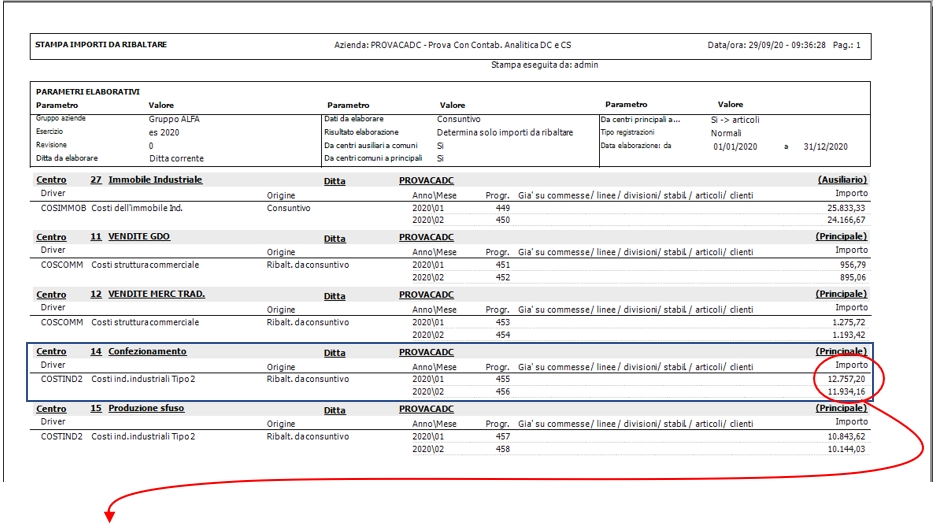The image size is (939, 525).
Task: Select progressive number "452"
Action: click(x=503, y=278)
